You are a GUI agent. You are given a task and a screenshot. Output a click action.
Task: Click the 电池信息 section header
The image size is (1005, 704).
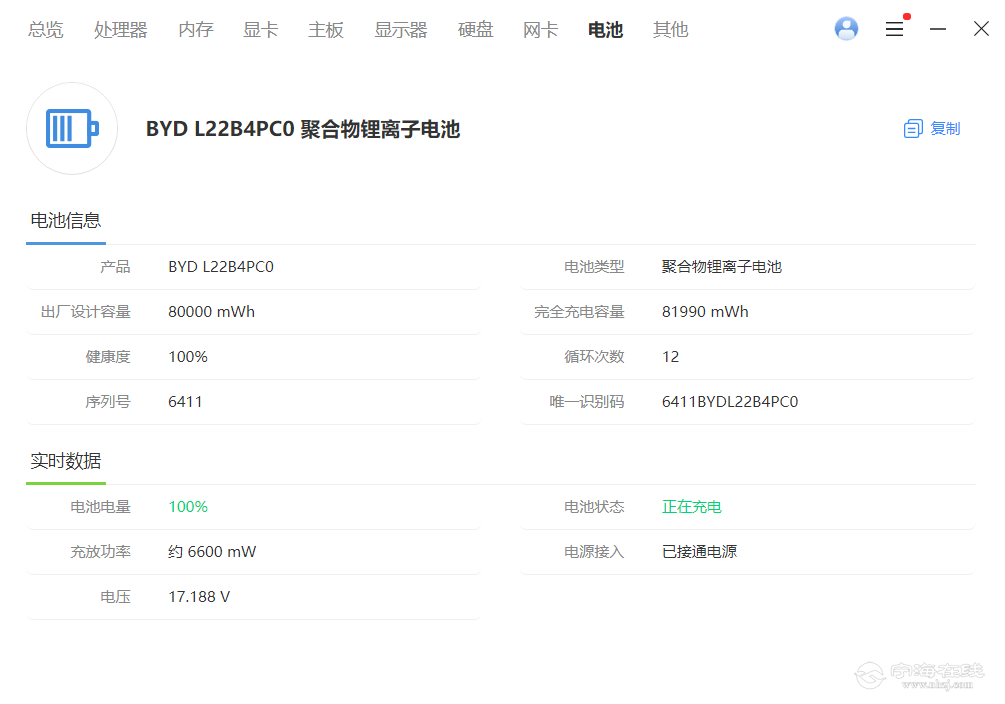coord(65,221)
